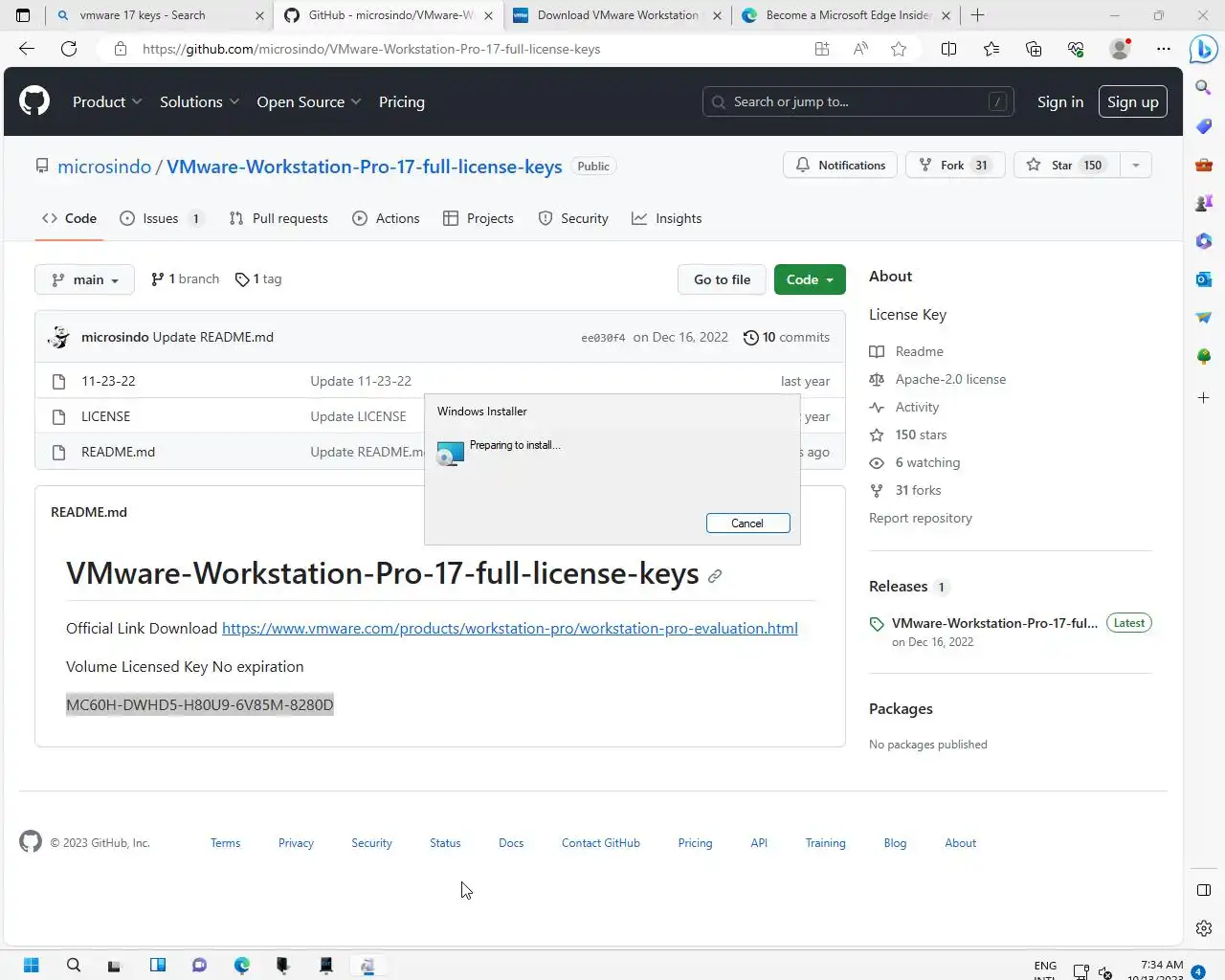Viewport: 1225px width, 980px height.
Task: Open Edge split screen icon
Action: click(x=948, y=49)
